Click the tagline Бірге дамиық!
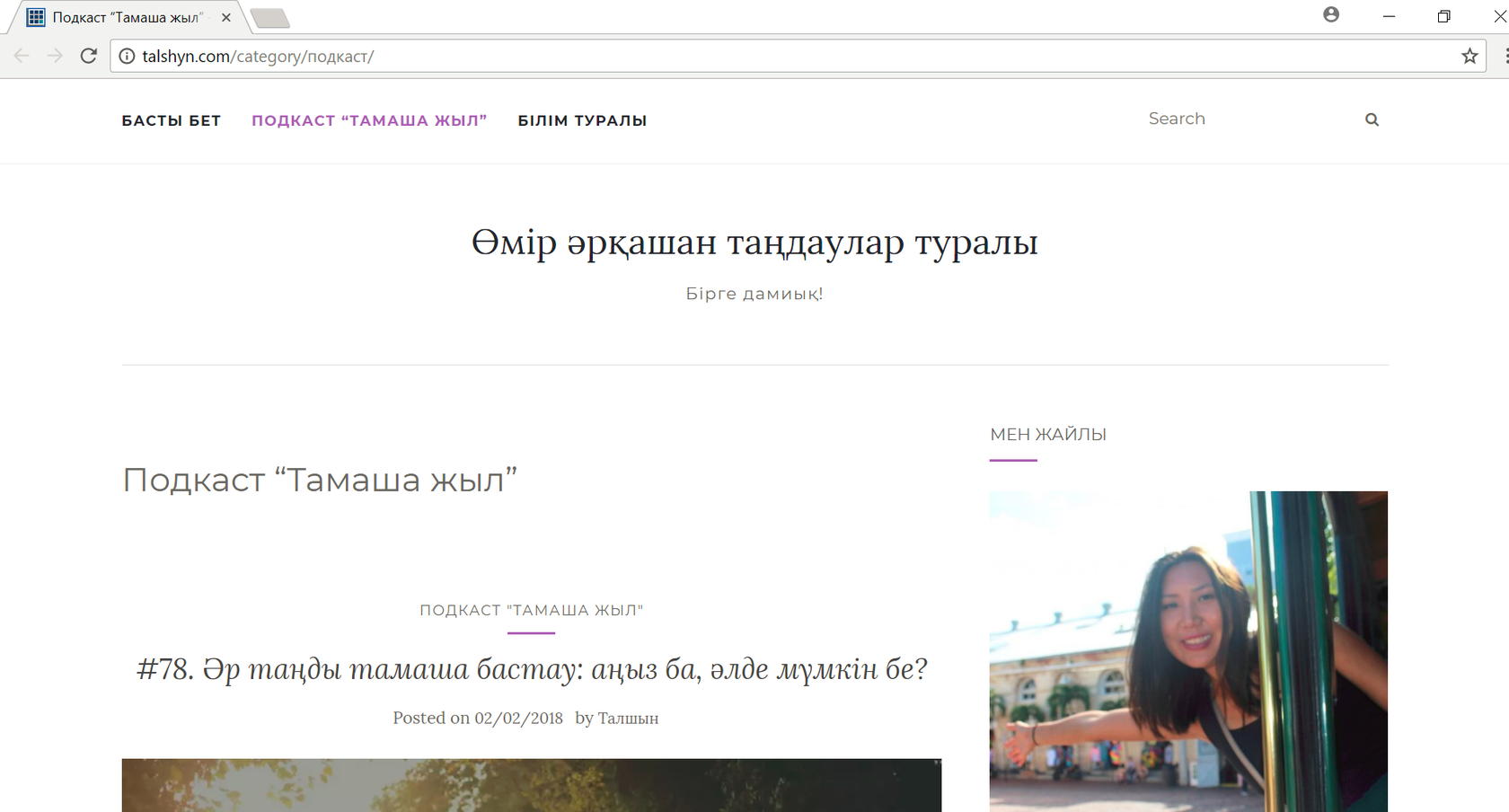1509x812 pixels. coord(754,294)
